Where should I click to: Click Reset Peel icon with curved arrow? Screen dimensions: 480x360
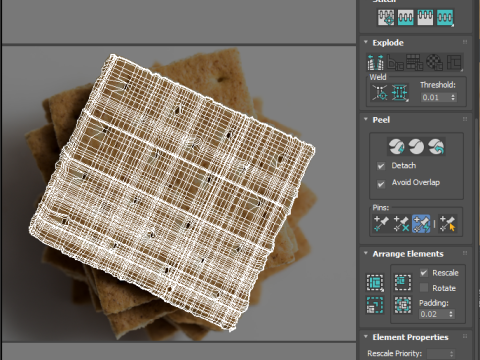436,146
